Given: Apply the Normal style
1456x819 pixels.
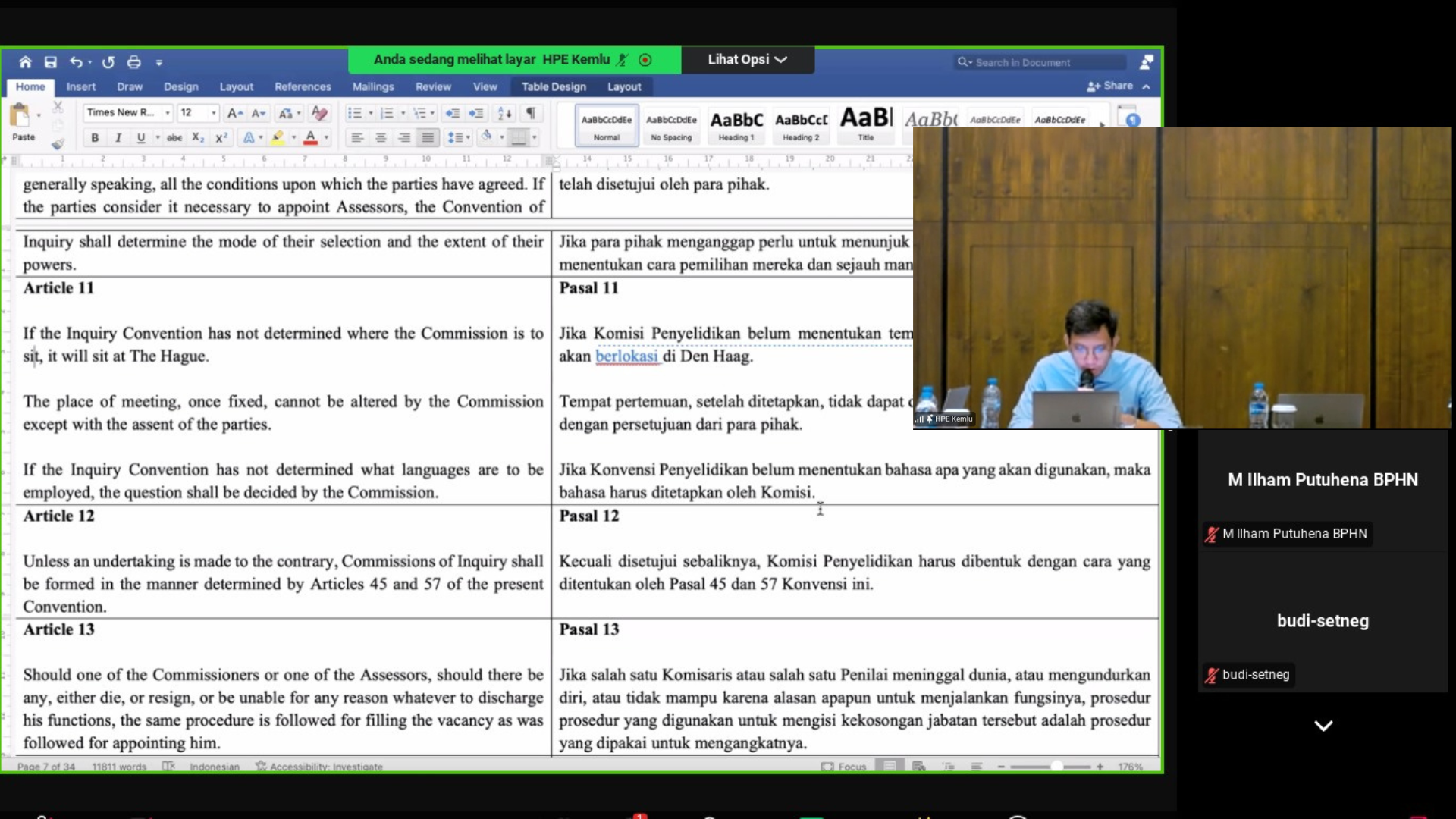Looking at the screenshot, I should point(607,125).
